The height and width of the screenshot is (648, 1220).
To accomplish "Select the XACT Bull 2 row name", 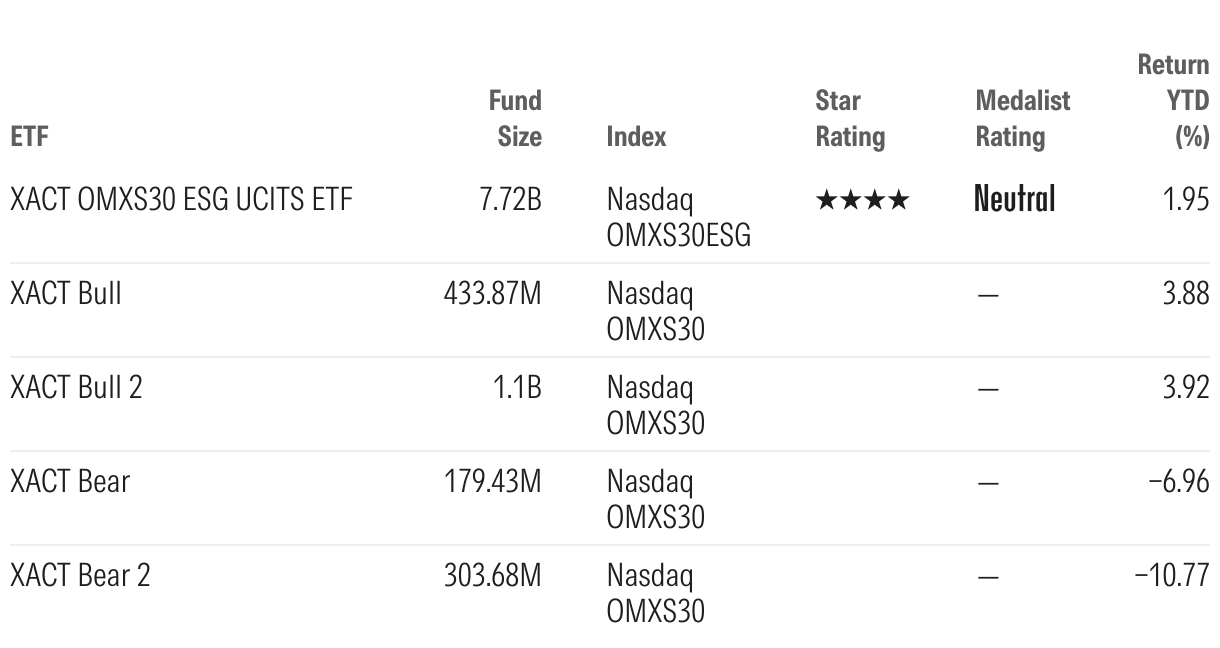I will click(76, 388).
